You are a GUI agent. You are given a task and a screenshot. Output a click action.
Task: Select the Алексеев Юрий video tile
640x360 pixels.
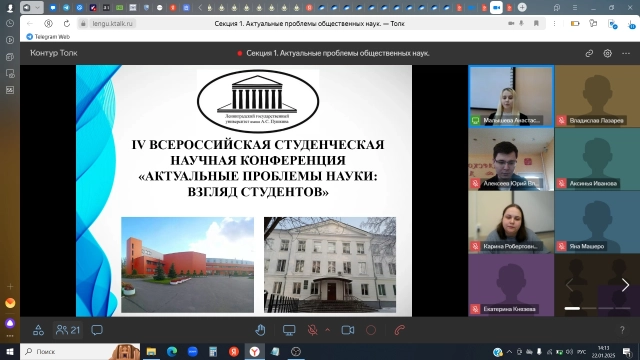[x=511, y=159]
